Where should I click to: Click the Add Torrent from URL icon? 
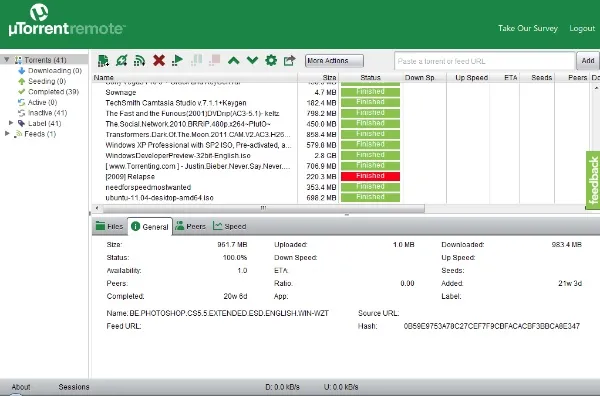tap(122, 60)
